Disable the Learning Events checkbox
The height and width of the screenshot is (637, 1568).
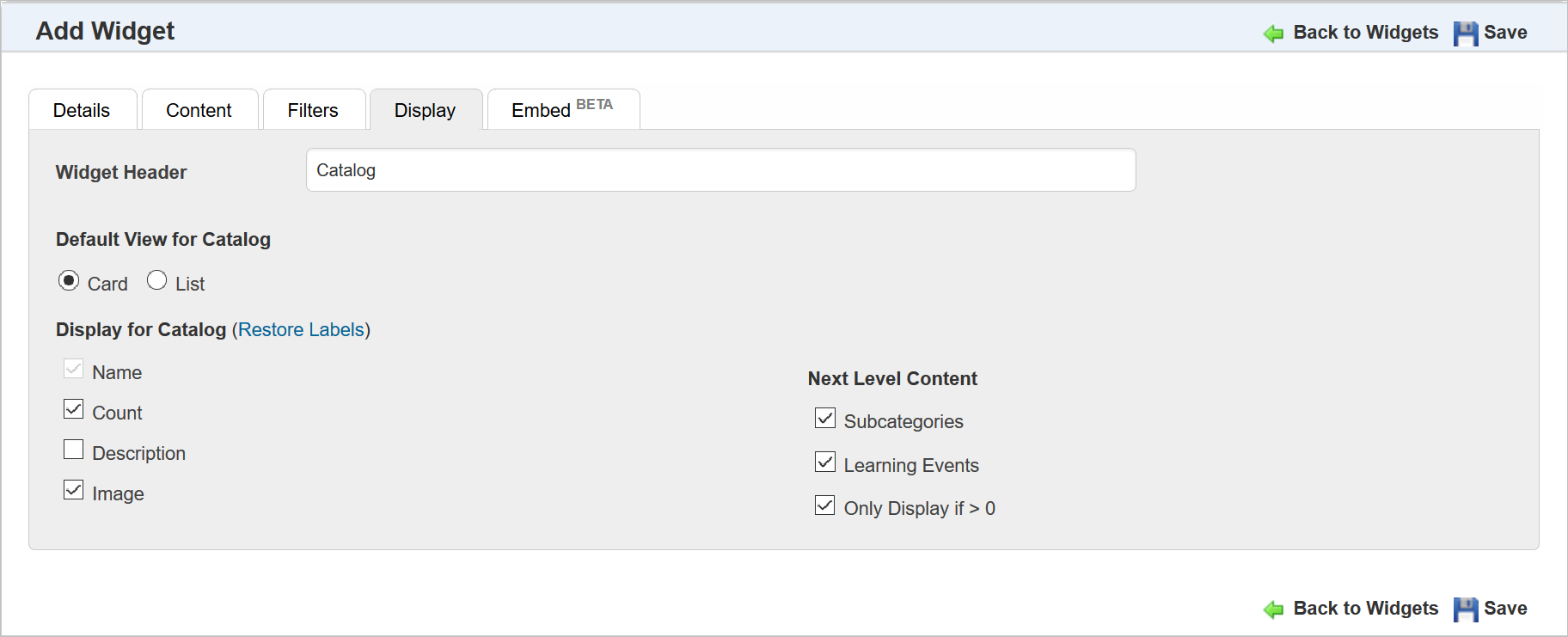point(825,462)
